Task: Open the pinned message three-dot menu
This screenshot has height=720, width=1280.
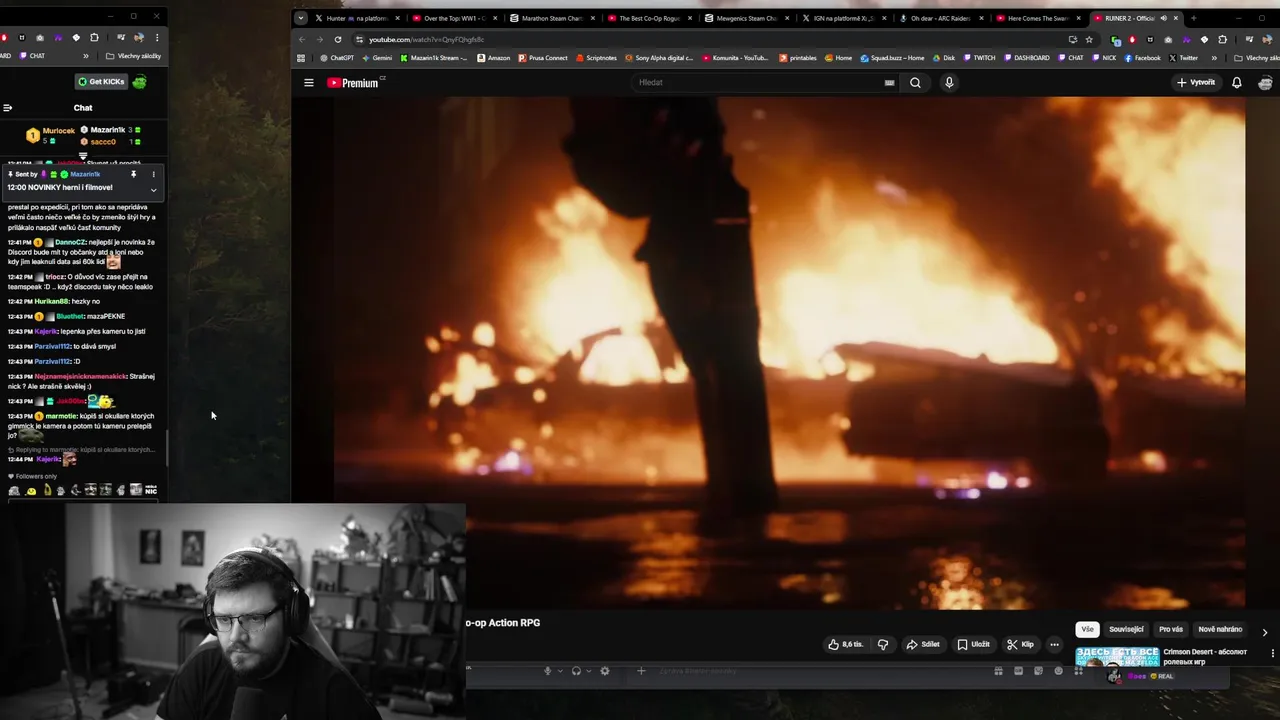Action: [153, 174]
